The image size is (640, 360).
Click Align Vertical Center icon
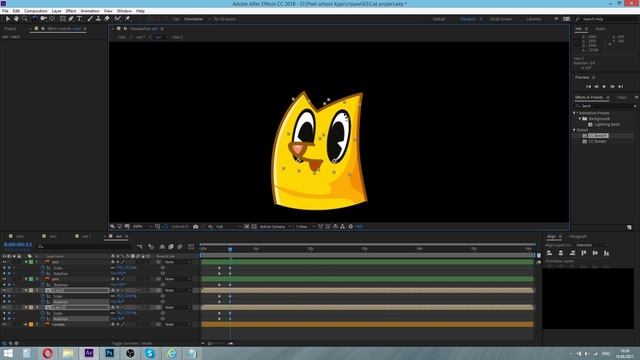595,253
